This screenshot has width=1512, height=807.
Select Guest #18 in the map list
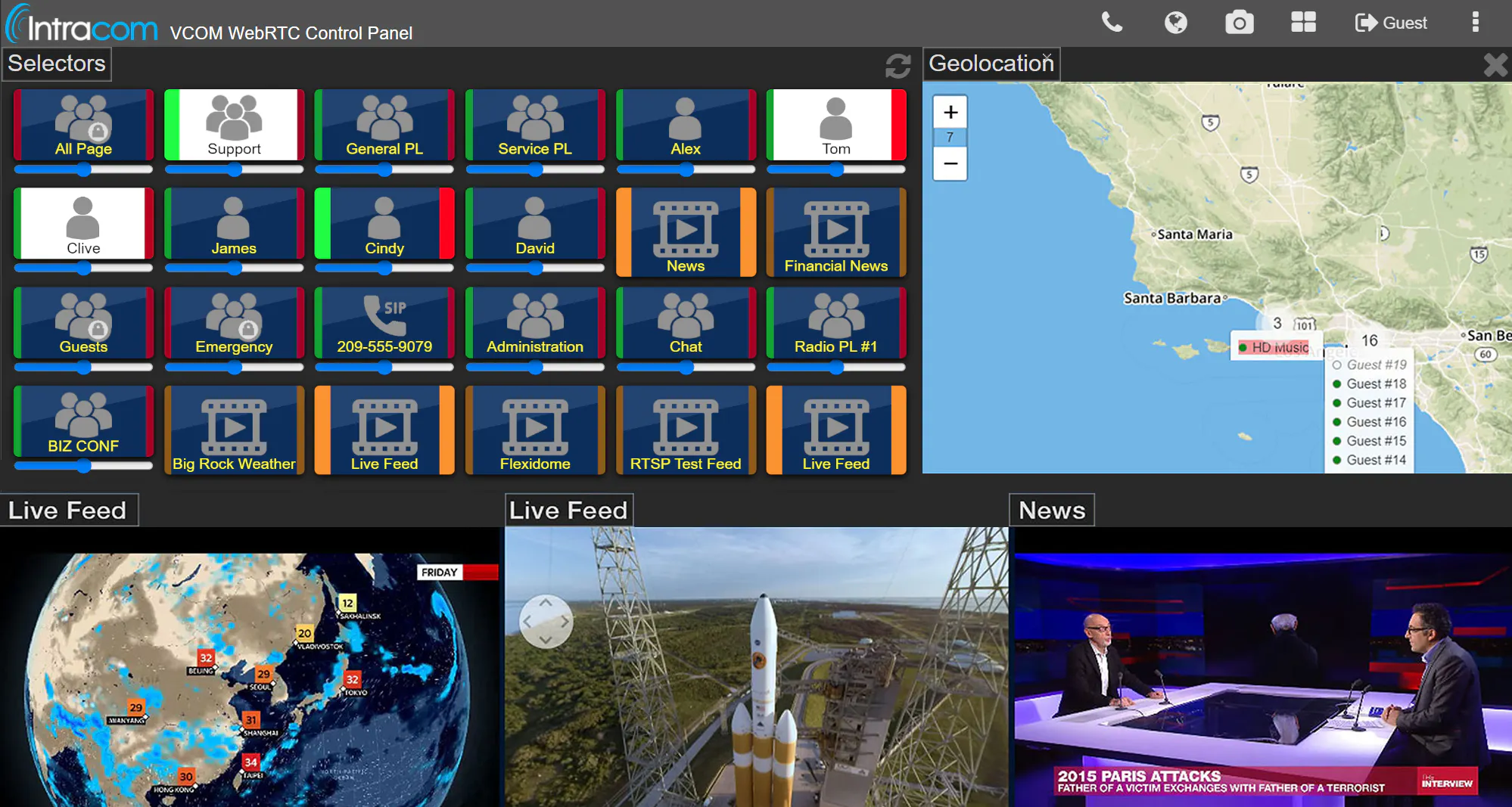[x=1370, y=383]
